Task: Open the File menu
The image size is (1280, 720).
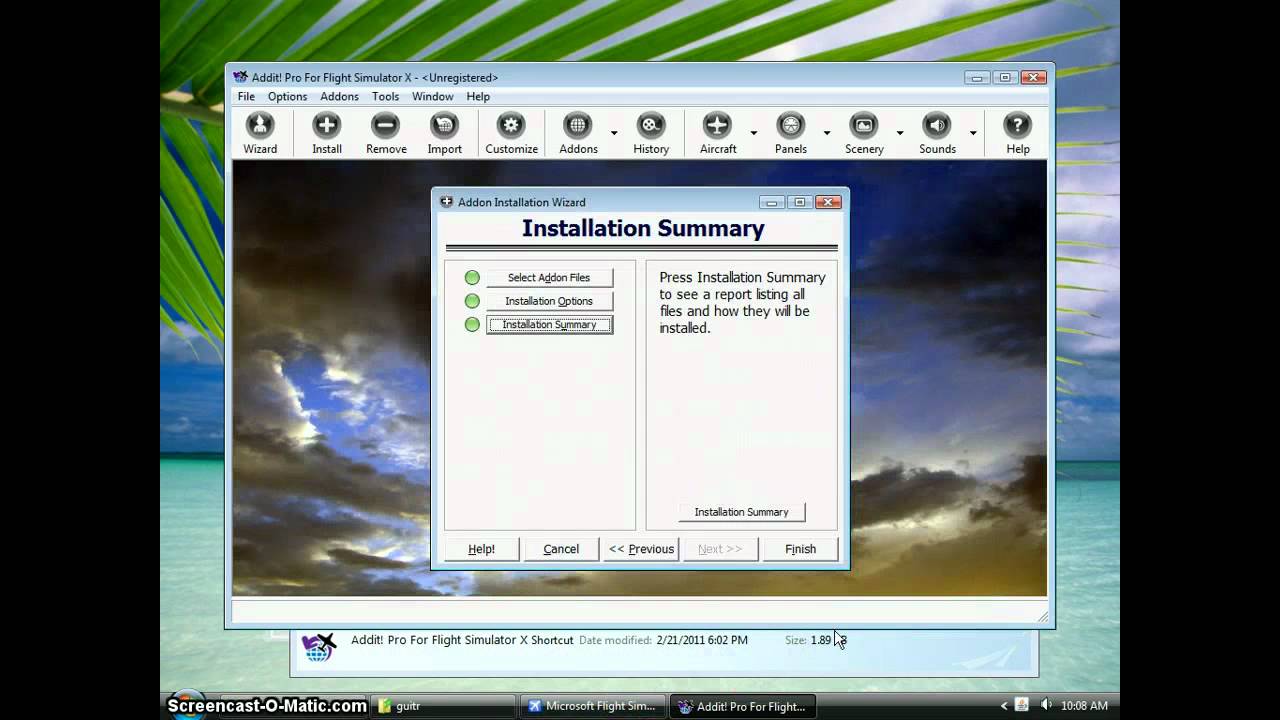Action: coord(246,97)
